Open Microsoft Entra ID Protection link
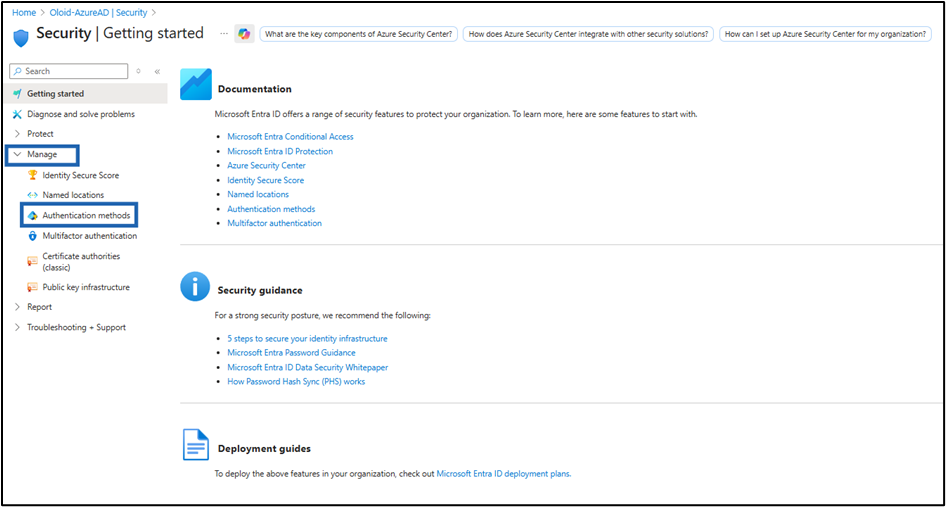The height and width of the screenshot is (507, 946). (x=280, y=151)
